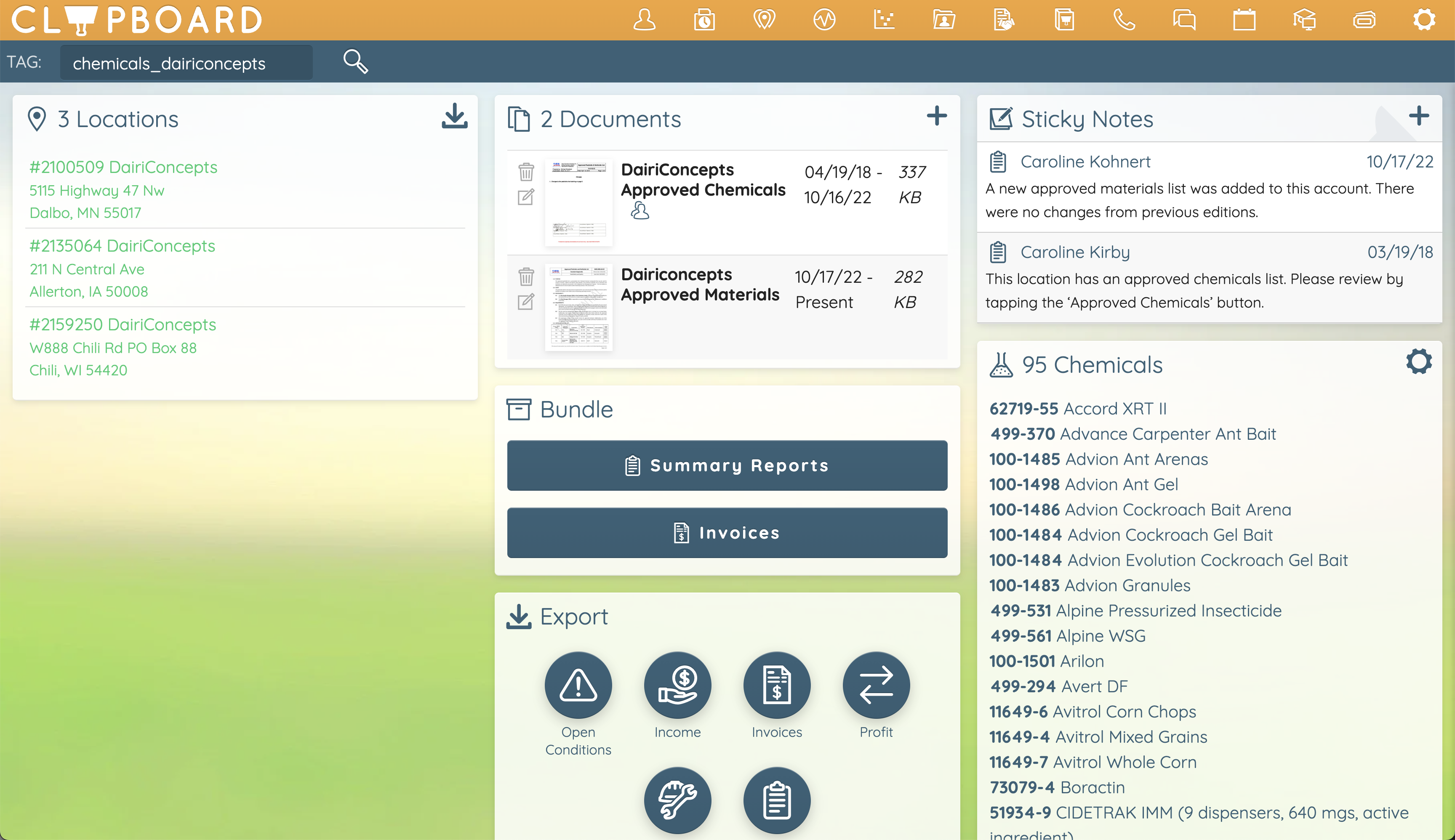Select chemical Avitrol Corn Chops
The image size is (1455, 840).
[x=1093, y=712]
